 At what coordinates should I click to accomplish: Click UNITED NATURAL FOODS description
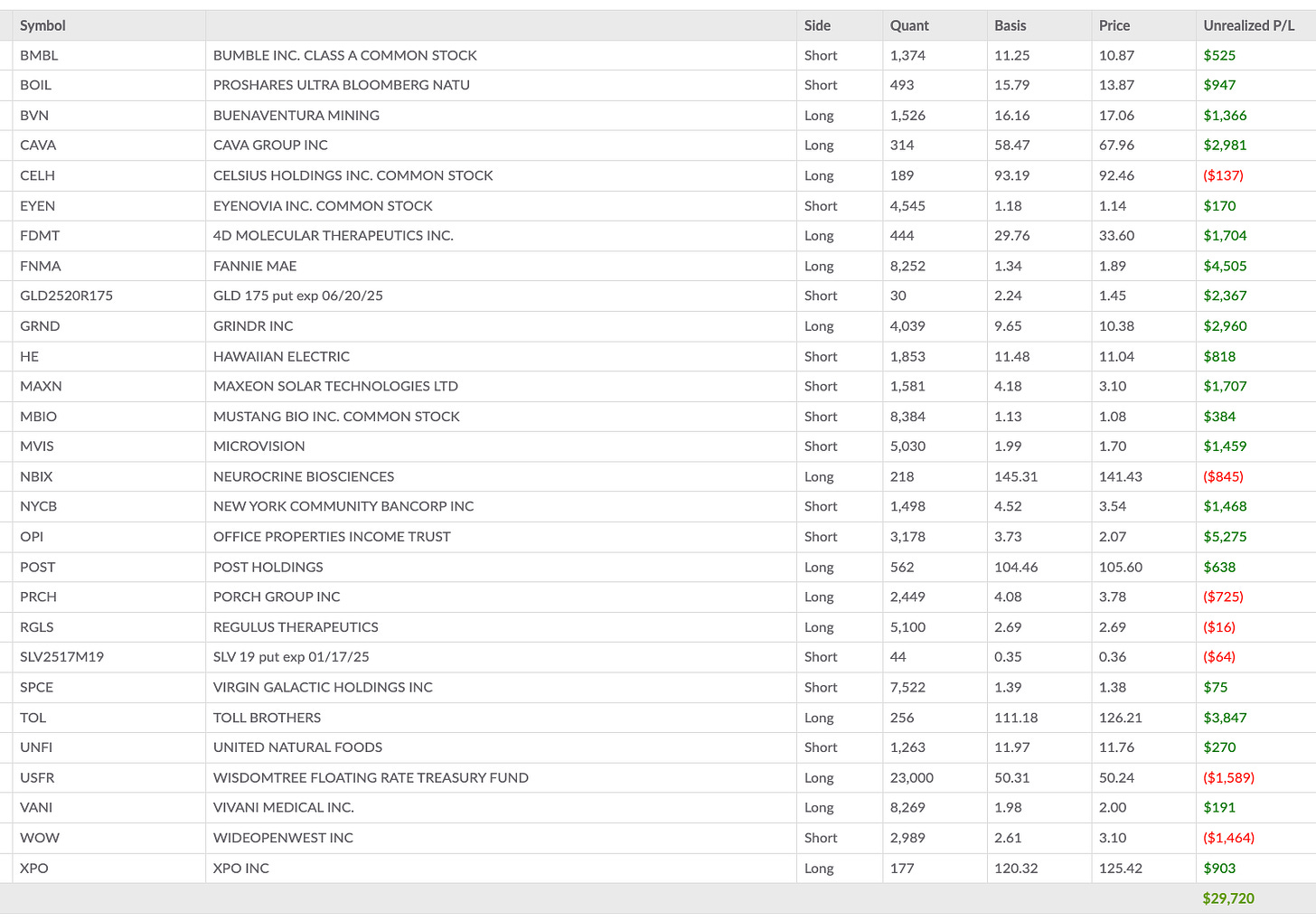(297, 747)
